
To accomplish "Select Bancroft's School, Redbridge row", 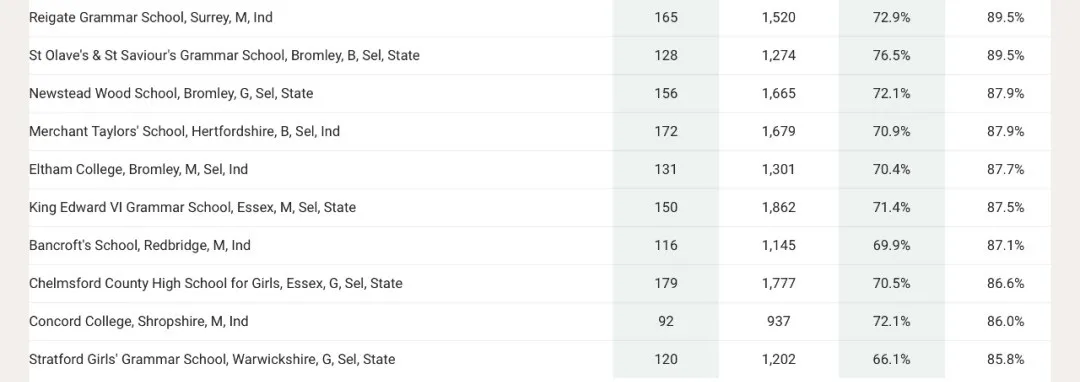I will coord(540,245).
